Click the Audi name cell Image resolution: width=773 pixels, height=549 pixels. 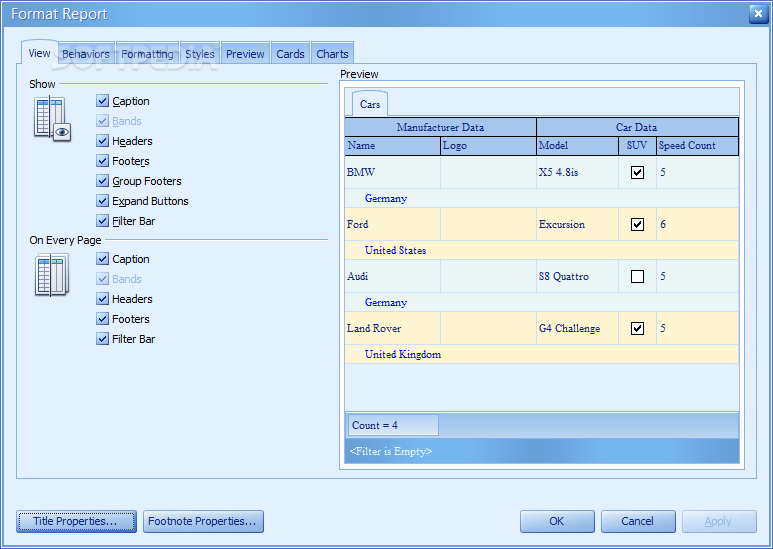[392, 276]
